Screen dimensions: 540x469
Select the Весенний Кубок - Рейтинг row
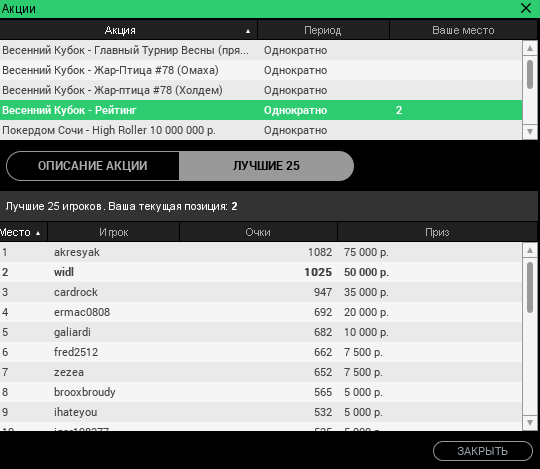coord(261,110)
